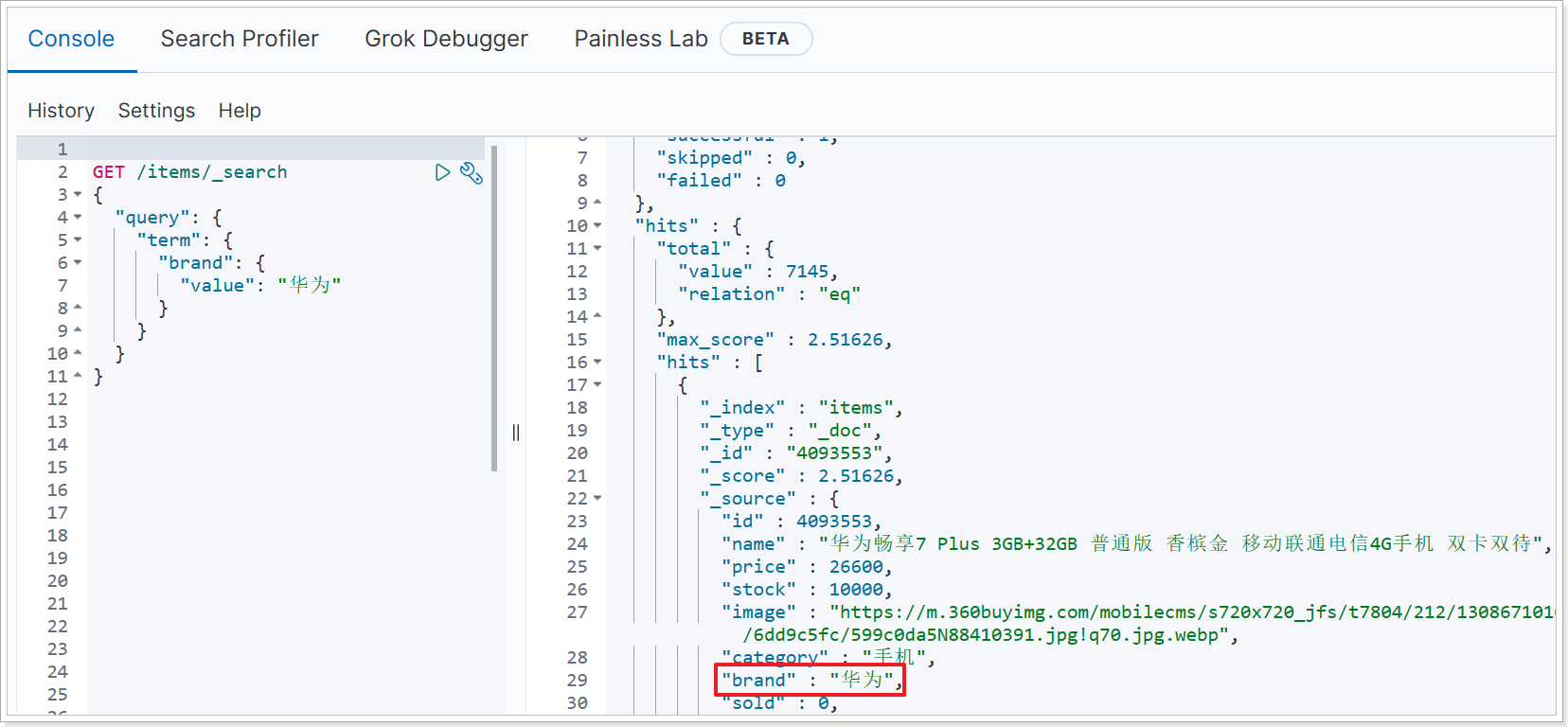
Task: Open the Painless Lab tab
Action: point(641,39)
